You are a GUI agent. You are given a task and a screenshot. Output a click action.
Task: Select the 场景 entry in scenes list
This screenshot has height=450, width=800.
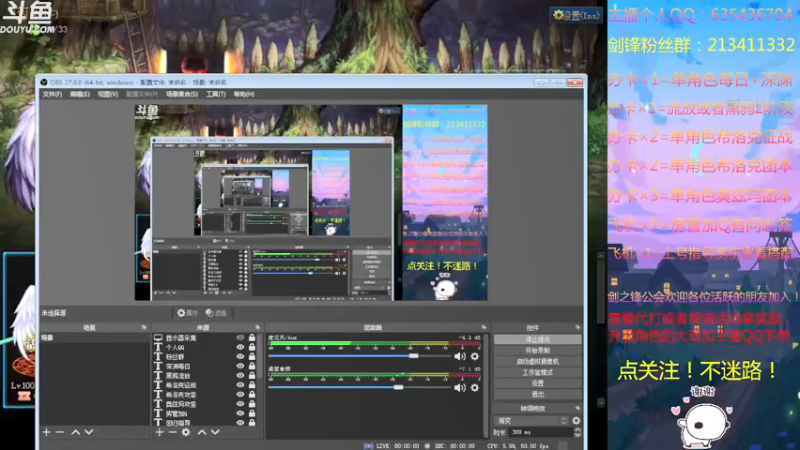pyautogui.click(x=94, y=338)
